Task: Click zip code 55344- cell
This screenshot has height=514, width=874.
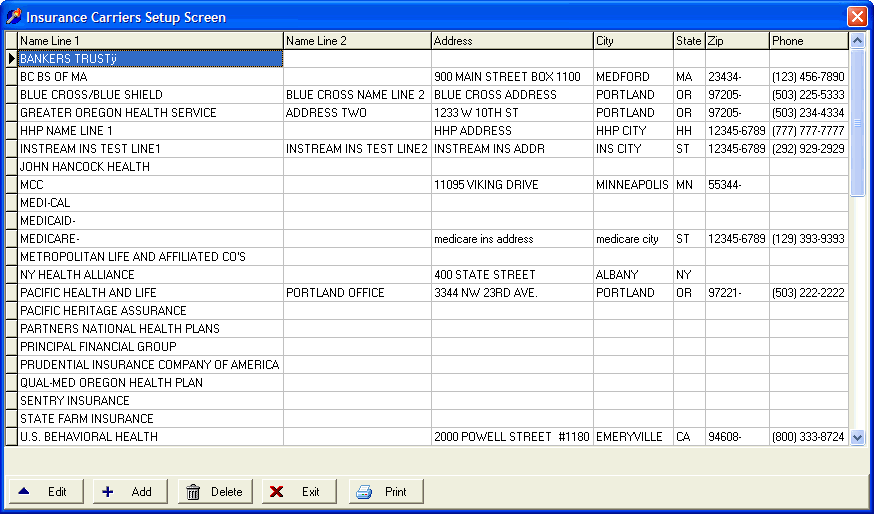Action: 737,185
